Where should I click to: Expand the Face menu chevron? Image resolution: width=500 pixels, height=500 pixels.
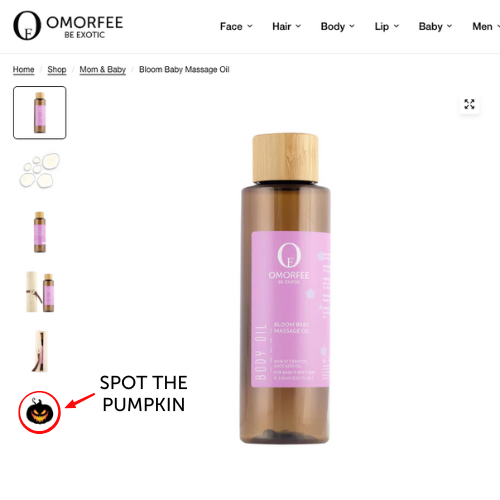tap(250, 26)
